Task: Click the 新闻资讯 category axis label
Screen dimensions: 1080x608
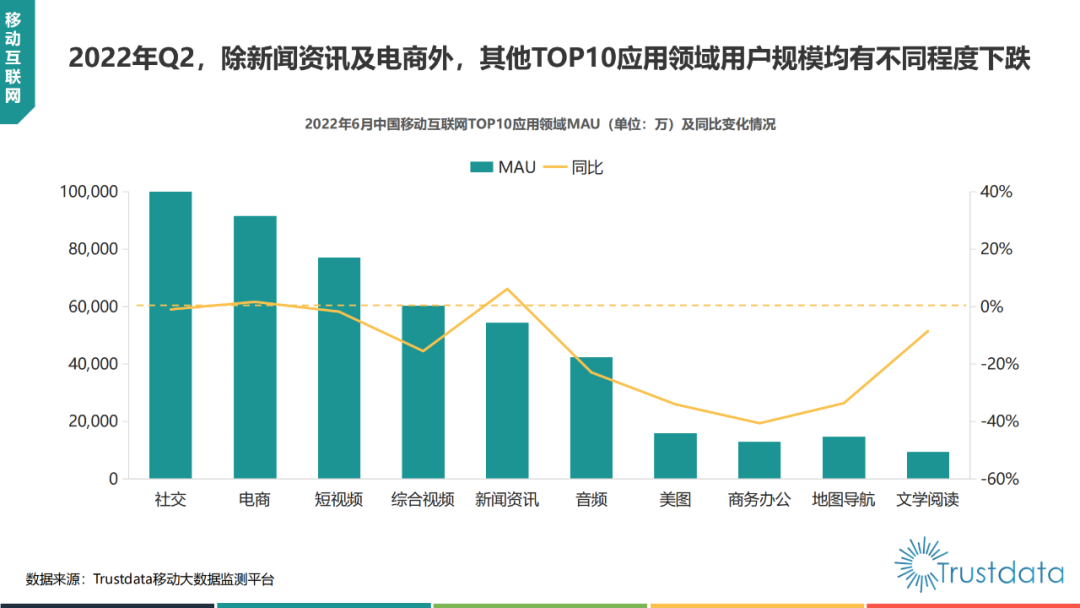Action: click(x=507, y=499)
